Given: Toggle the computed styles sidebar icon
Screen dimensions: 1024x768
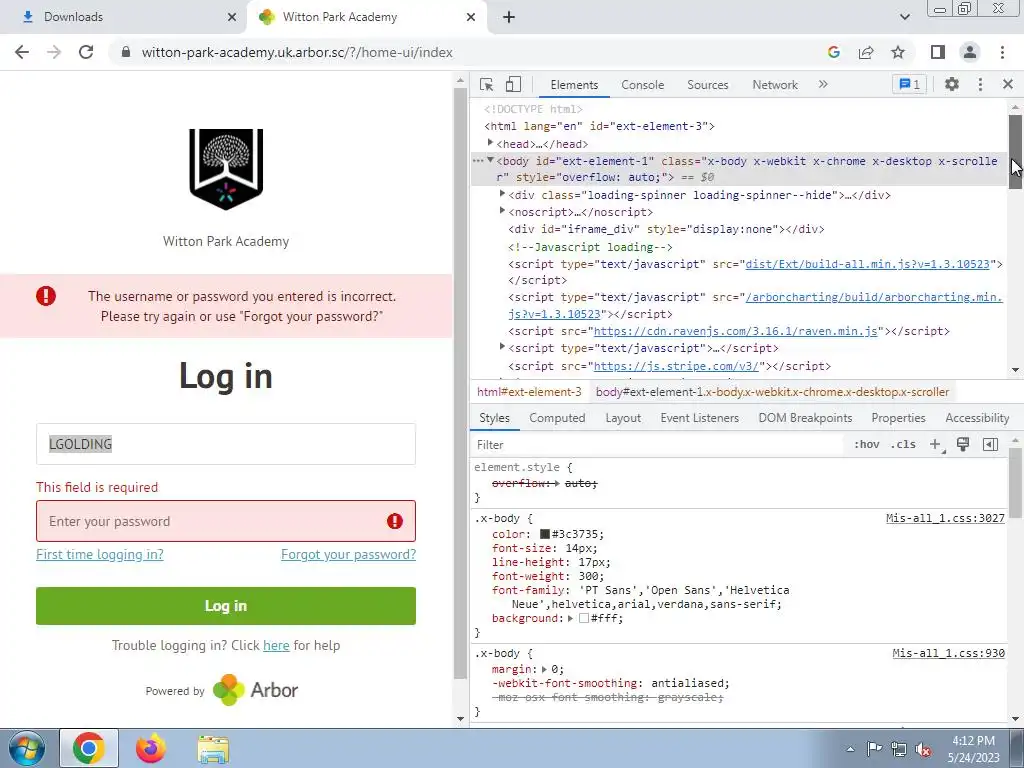Looking at the screenshot, I should [990, 445].
